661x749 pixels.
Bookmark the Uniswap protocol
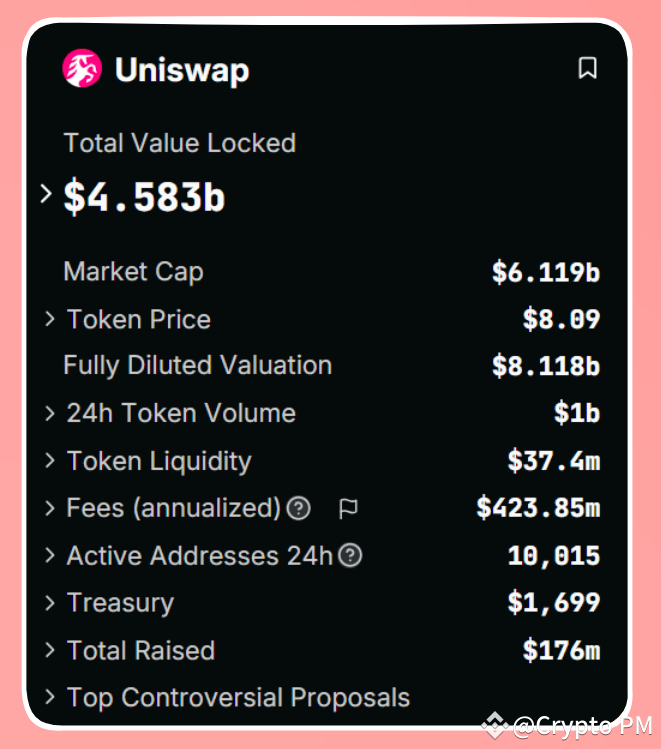click(588, 68)
